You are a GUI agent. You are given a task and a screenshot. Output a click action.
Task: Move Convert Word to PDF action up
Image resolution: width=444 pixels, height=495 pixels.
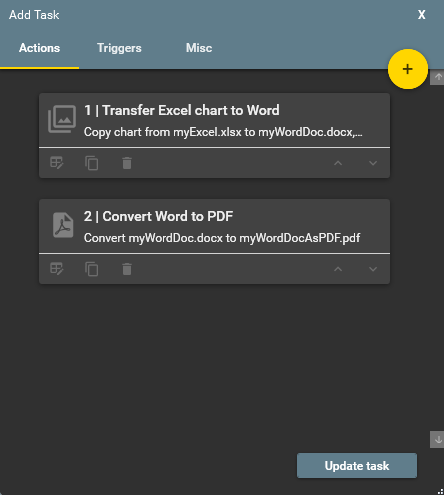tap(338, 269)
